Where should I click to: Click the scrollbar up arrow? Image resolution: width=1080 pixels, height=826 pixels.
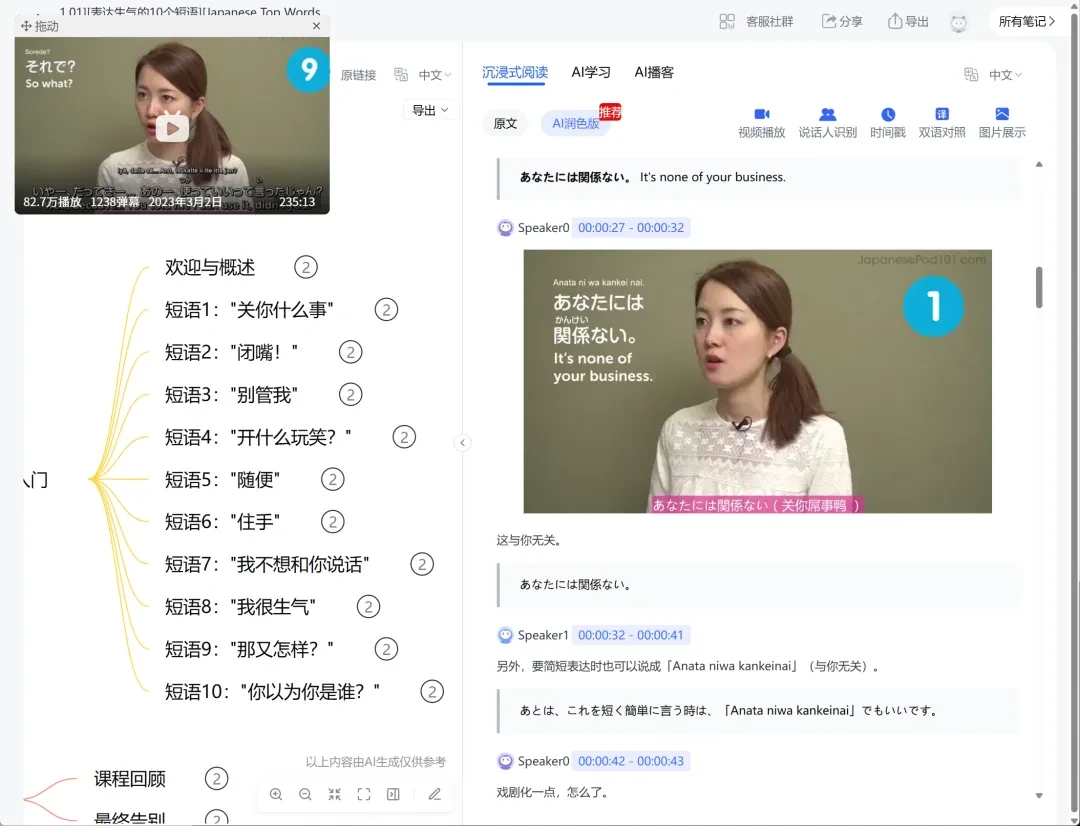click(1039, 164)
